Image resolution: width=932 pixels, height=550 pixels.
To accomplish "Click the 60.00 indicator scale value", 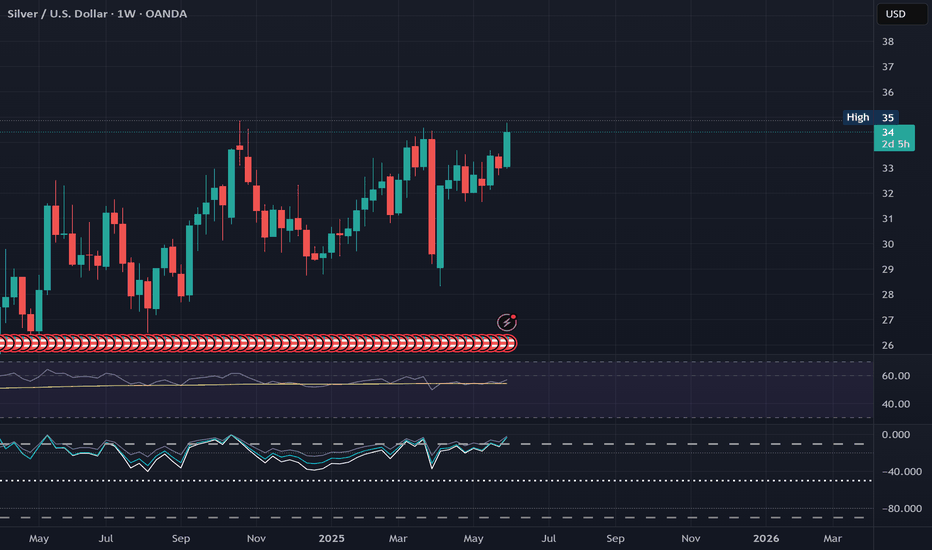I will [x=896, y=376].
